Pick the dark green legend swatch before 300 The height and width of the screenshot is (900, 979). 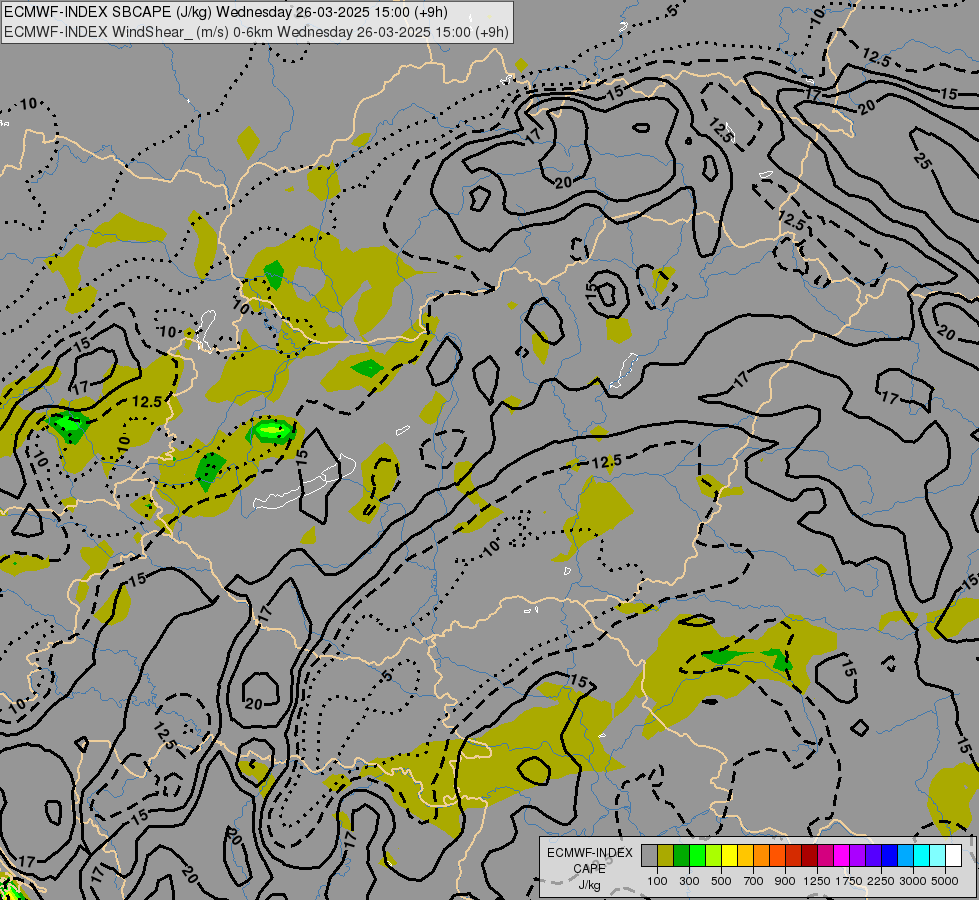point(681,856)
